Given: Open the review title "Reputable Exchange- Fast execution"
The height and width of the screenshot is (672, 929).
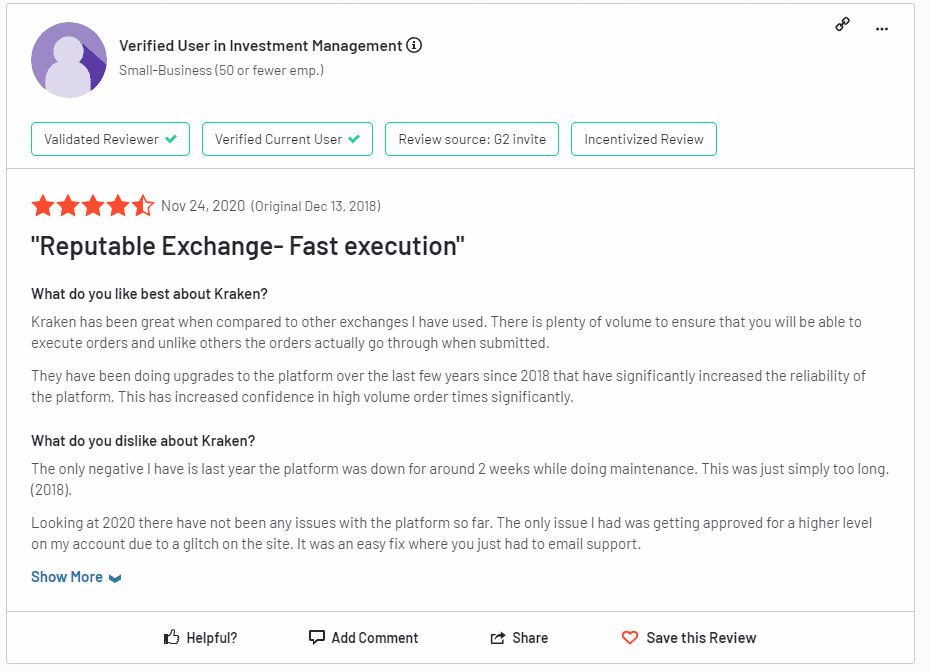Looking at the screenshot, I should pos(248,246).
